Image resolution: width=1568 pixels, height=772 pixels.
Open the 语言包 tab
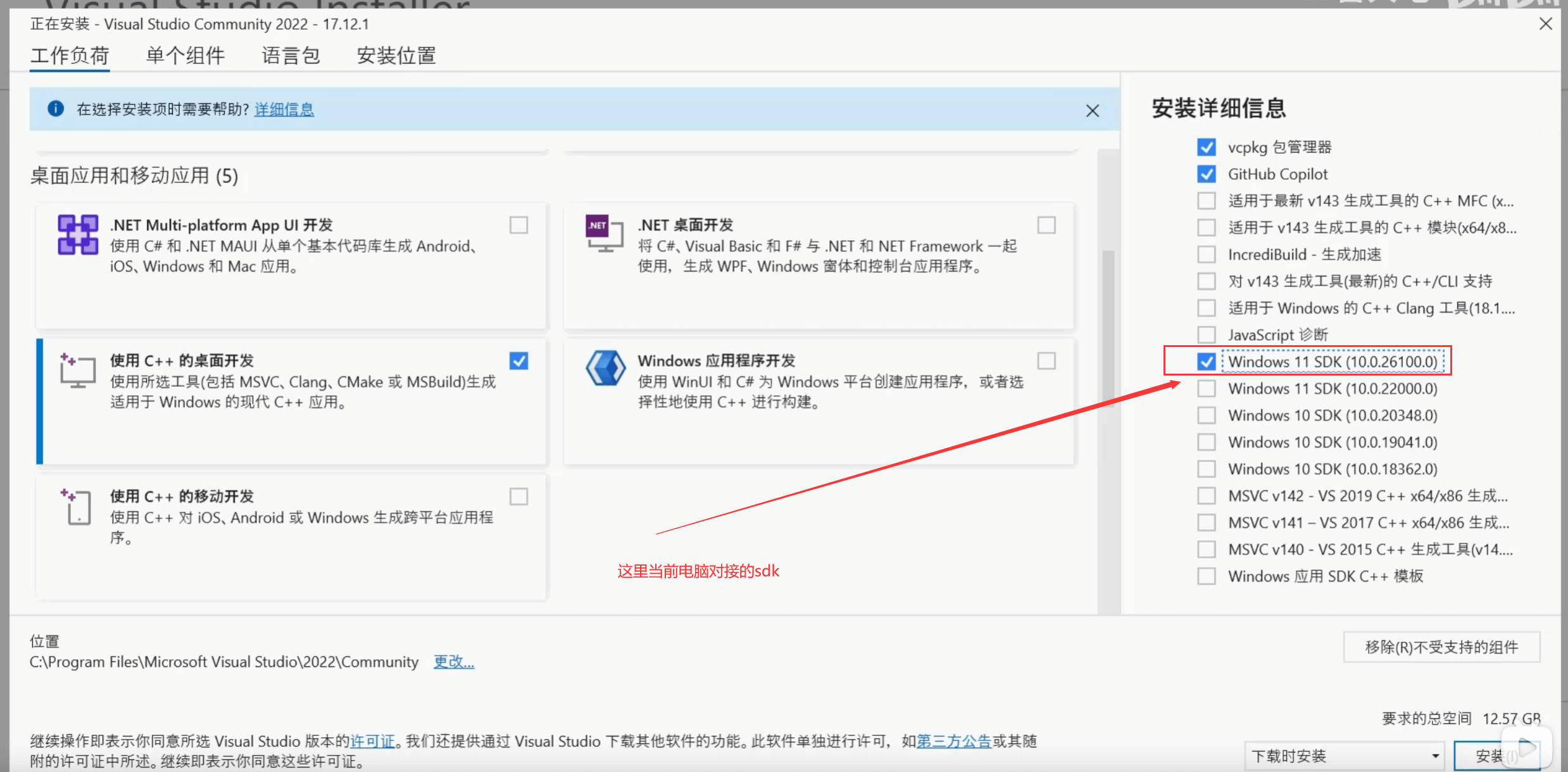coord(291,56)
